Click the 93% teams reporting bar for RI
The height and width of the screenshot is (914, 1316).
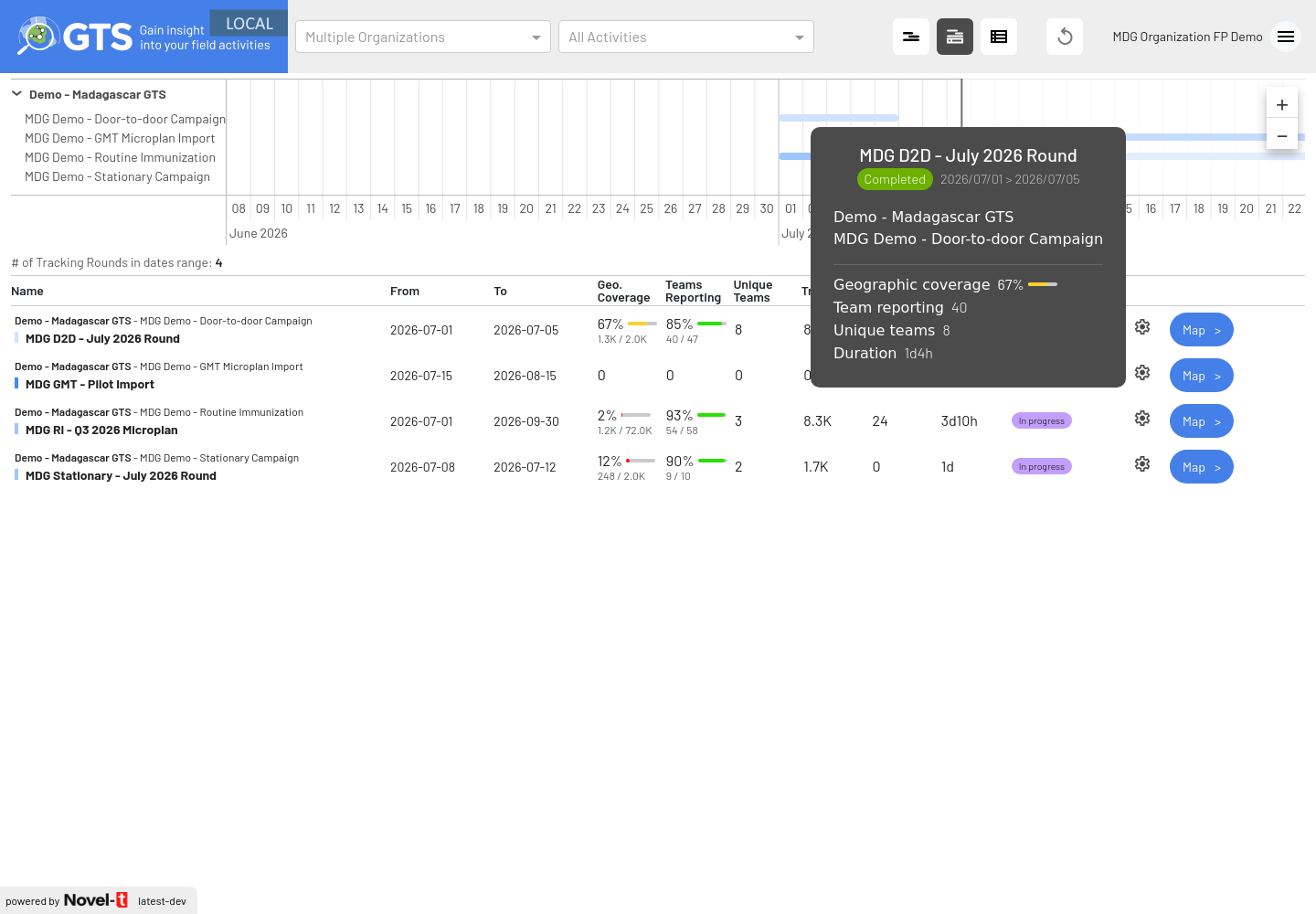pos(712,415)
